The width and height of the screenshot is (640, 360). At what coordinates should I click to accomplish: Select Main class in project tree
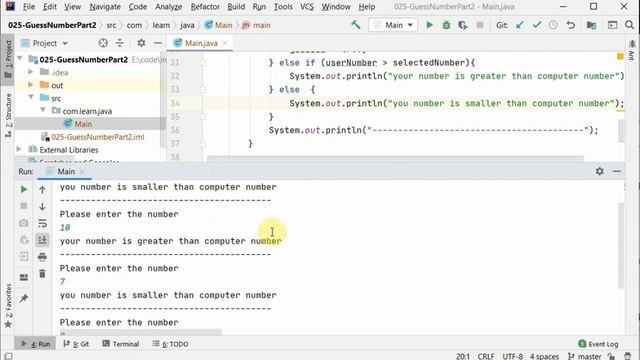click(x=83, y=124)
